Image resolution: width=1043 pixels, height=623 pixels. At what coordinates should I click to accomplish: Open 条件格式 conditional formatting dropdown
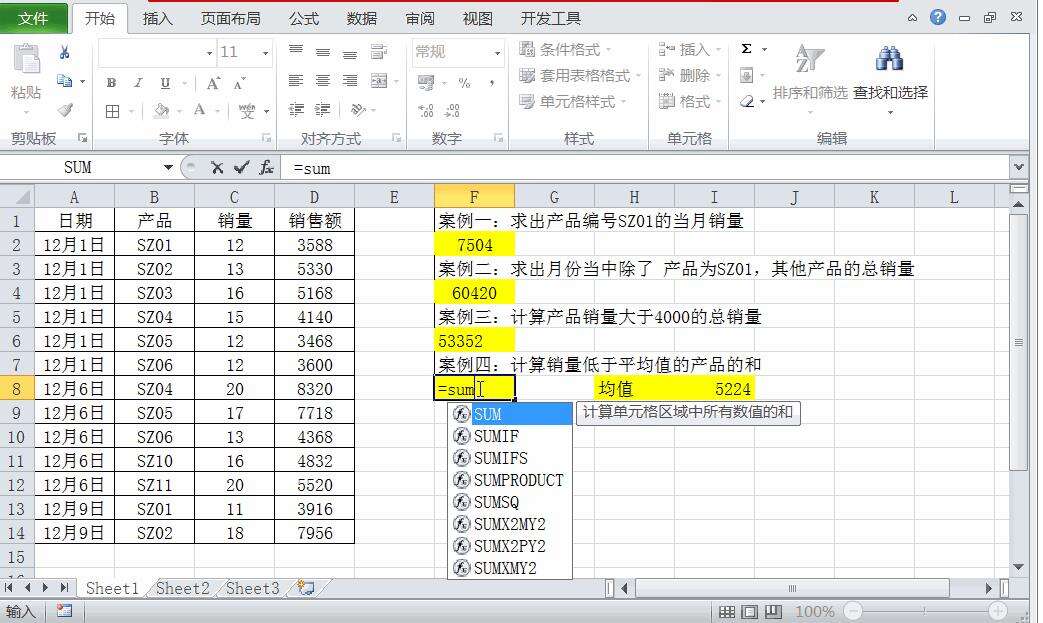click(565, 49)
